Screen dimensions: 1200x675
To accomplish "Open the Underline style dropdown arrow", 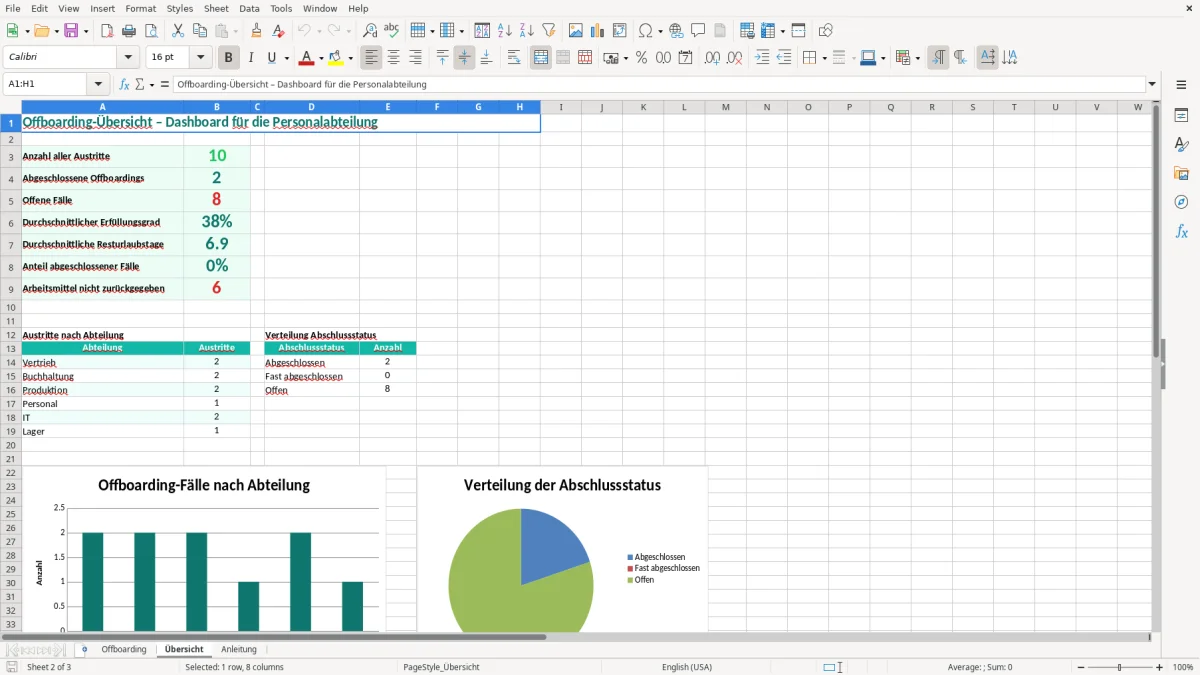I will [x=286, y=58].
